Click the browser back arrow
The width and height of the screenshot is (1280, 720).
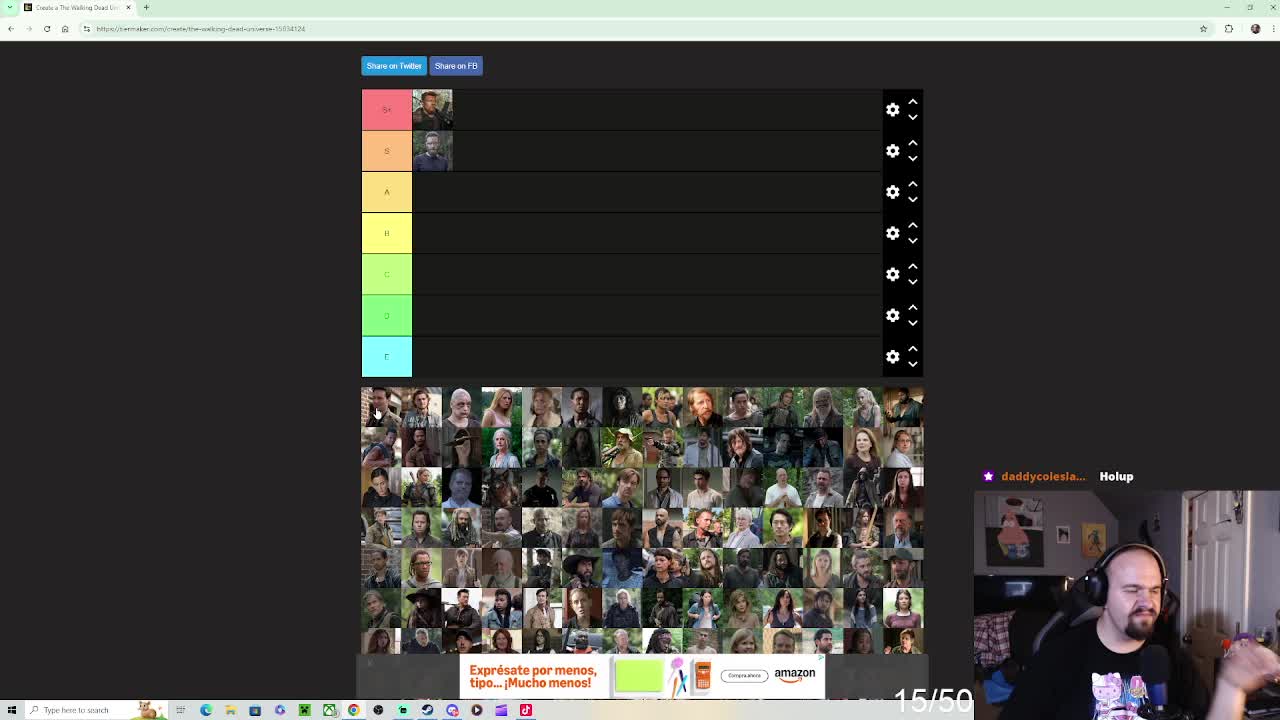(11, 28)
